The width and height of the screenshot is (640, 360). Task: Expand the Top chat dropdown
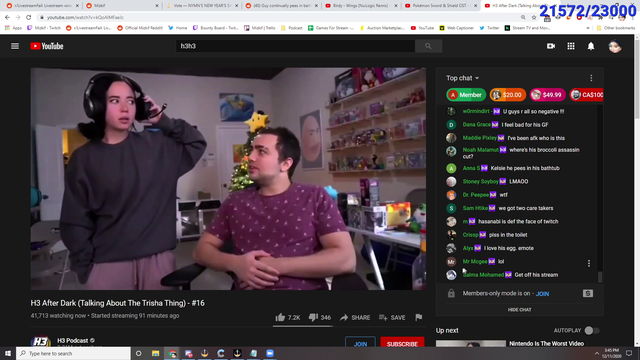click(462, 78)
